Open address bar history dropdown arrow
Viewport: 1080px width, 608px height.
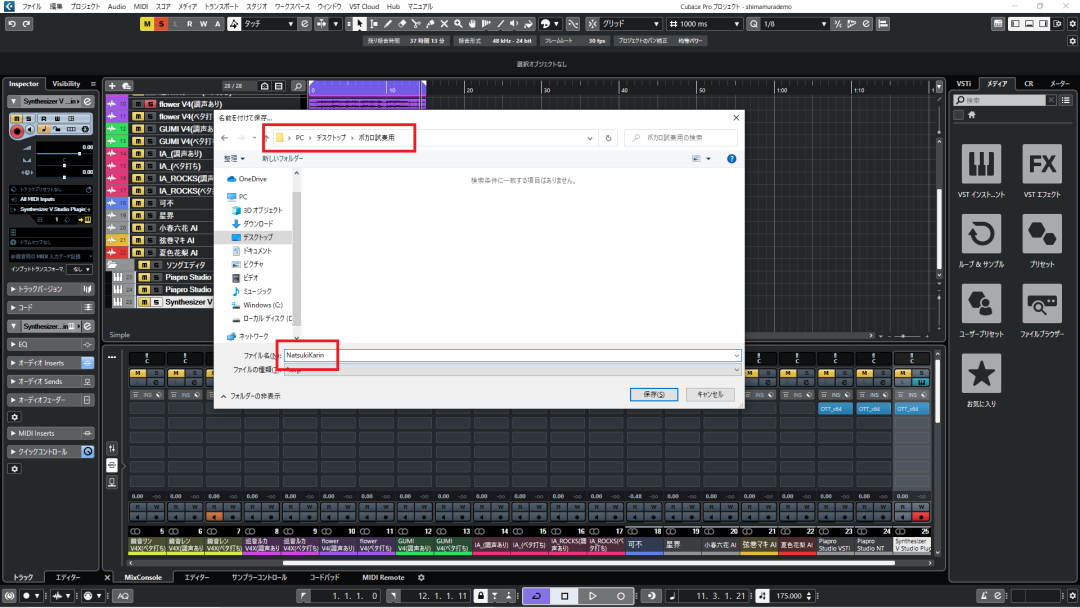tap(590, 138)
